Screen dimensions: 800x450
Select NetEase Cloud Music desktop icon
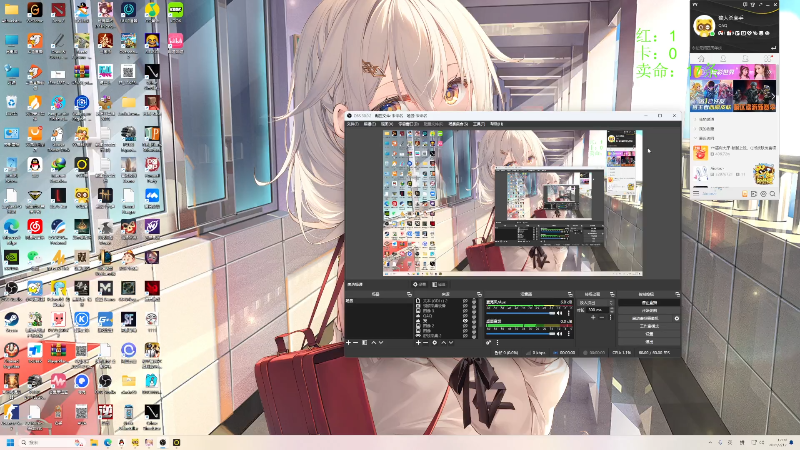(35, 228)
